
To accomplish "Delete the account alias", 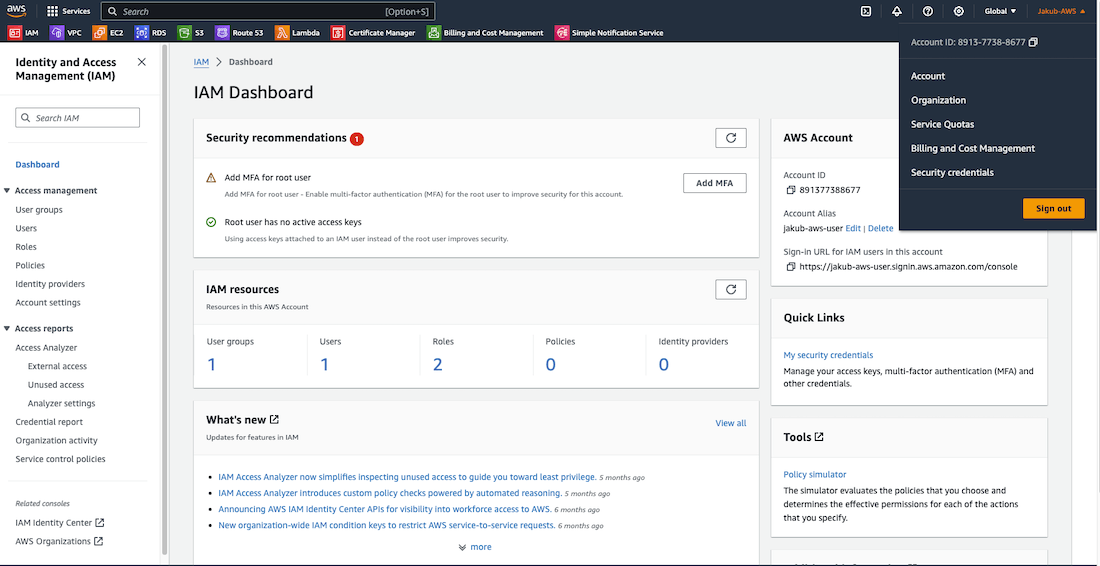I will tap(880, 228).
